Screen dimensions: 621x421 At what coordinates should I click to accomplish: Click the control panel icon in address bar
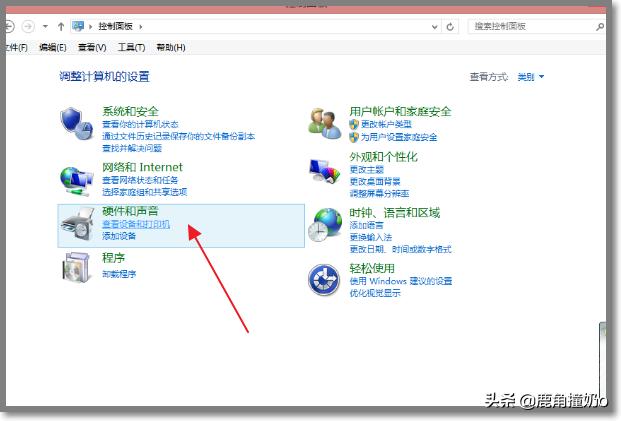click(78, 26)
